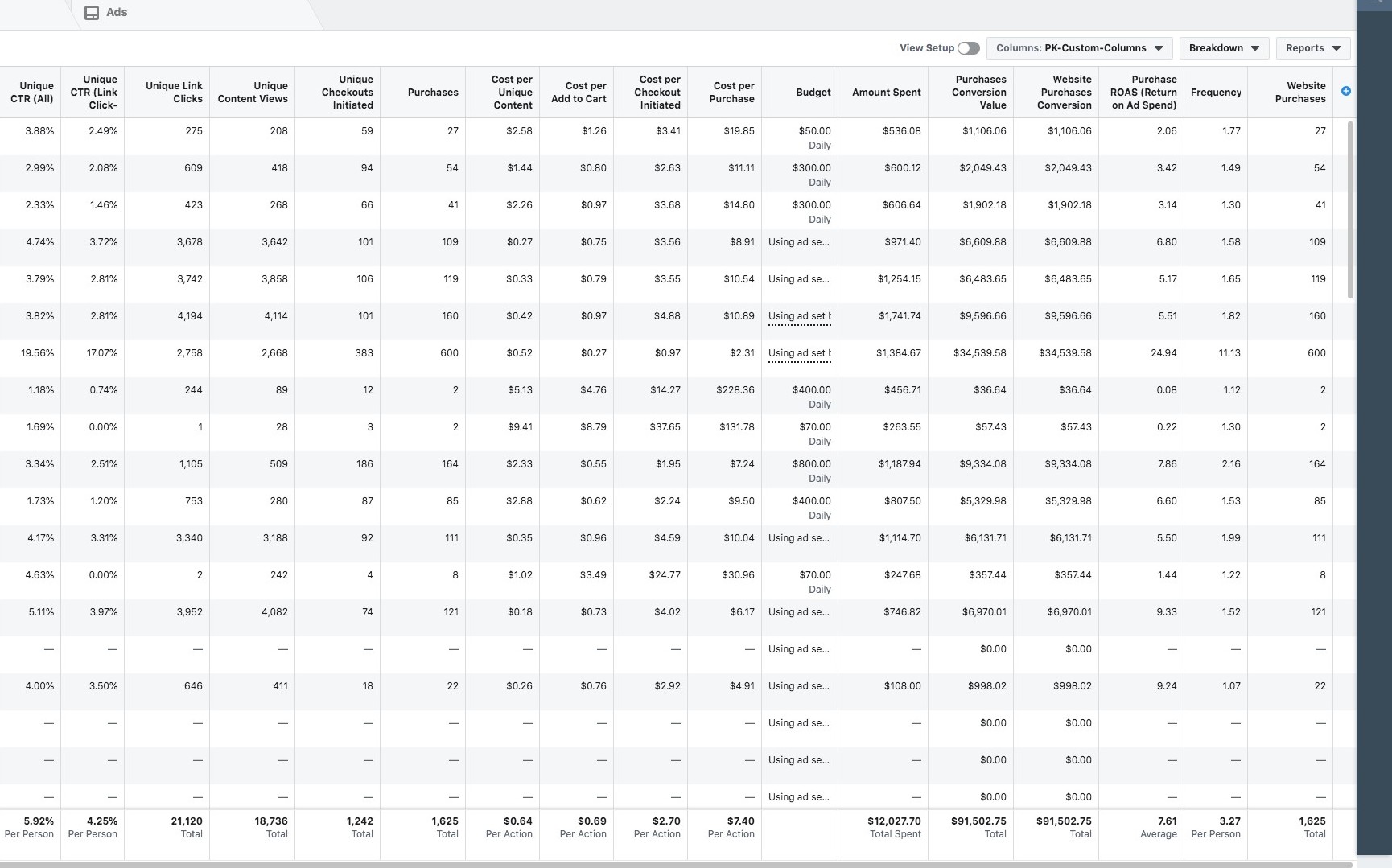Click the unique link clicks value 4,194
This screenshot has width=1392, height=868.
click(x=190, y=316)
